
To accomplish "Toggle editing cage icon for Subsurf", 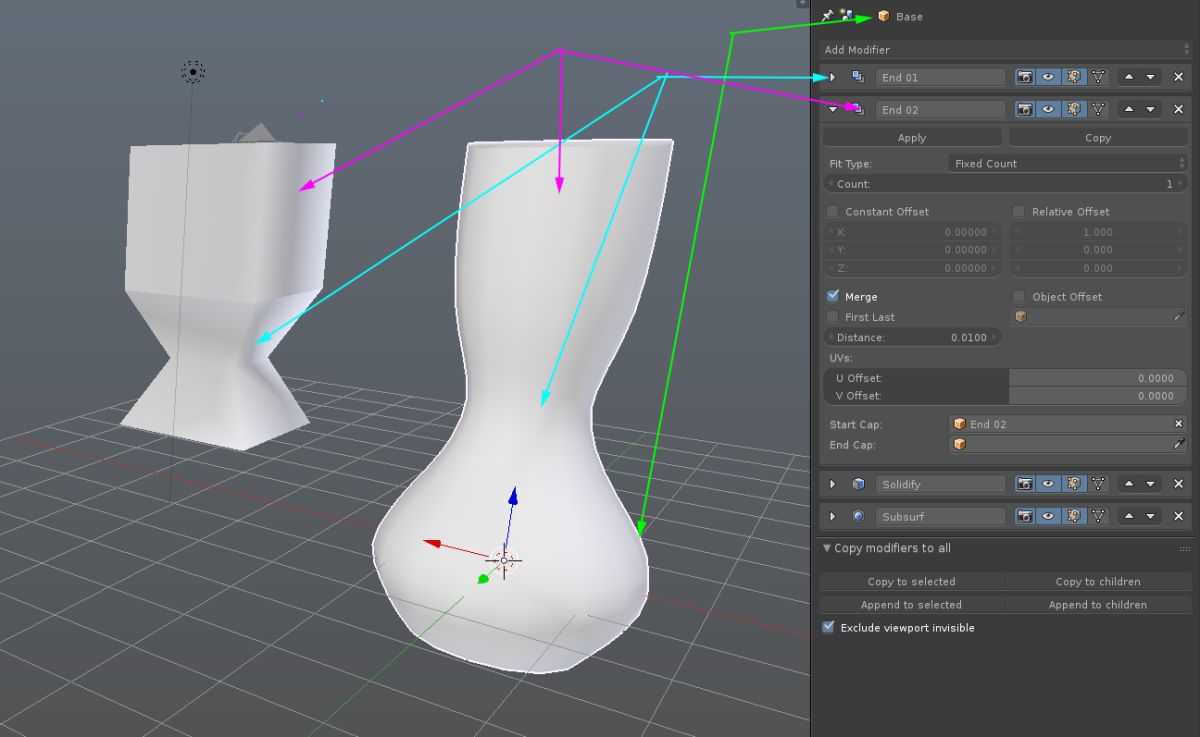I will coord(1098,517).
